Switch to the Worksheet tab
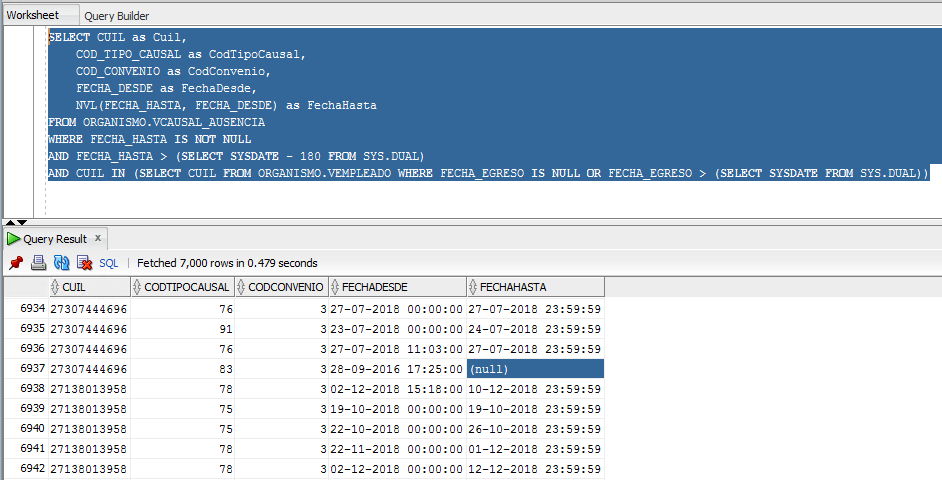The width and height of the screenshot is (942, 480). click(x=32, y=15)
